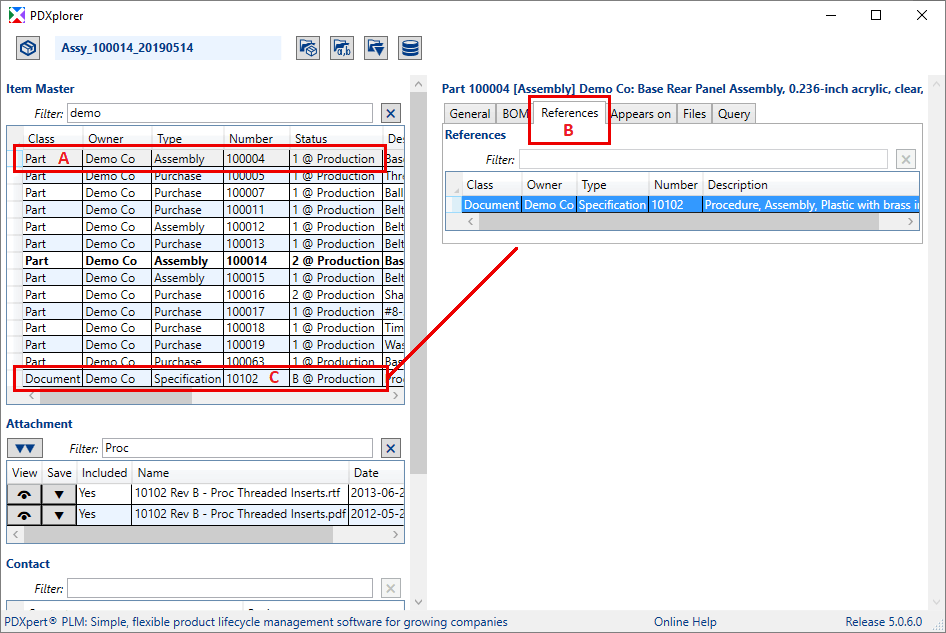Click the disabled X beside References filter
Image resolution: width=946 pixels, height=633 pixels.
[x=906, y=159]
